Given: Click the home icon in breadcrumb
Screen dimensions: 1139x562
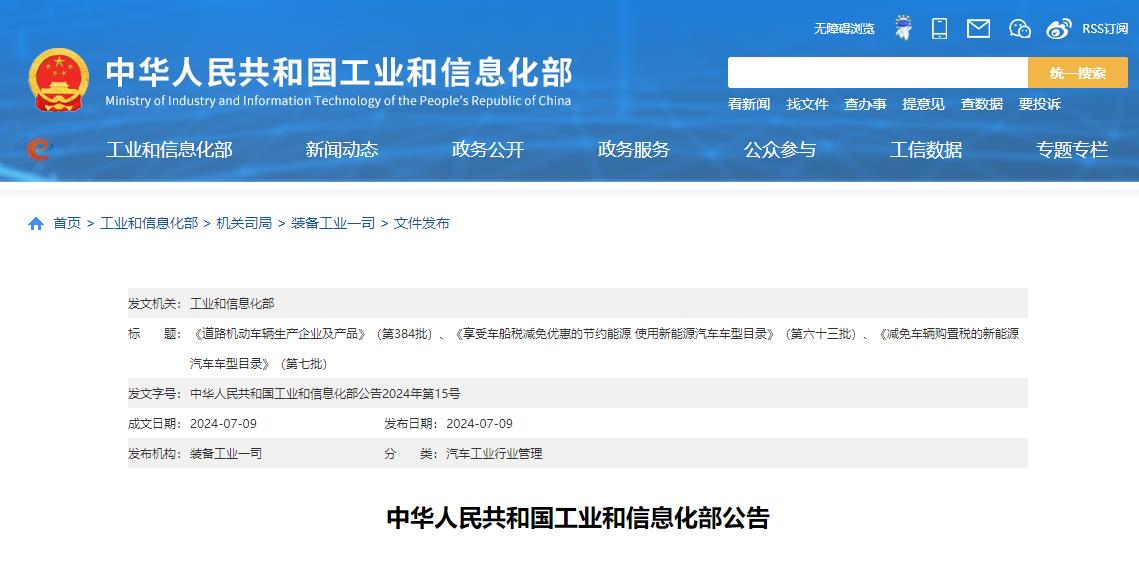Looking at the screenshot, I should click(x=36, y=223).
